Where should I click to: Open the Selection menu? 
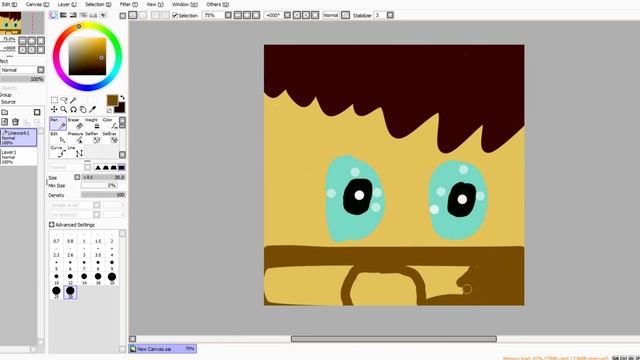click(98, 4)
